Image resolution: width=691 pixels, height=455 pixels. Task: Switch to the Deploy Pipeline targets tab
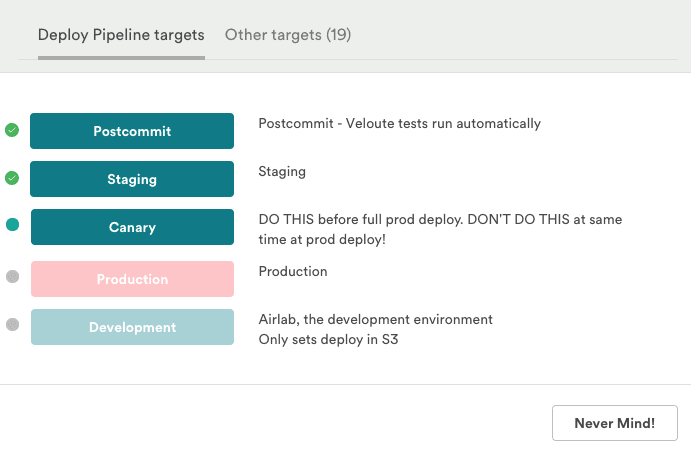click(x=121, y=35)
